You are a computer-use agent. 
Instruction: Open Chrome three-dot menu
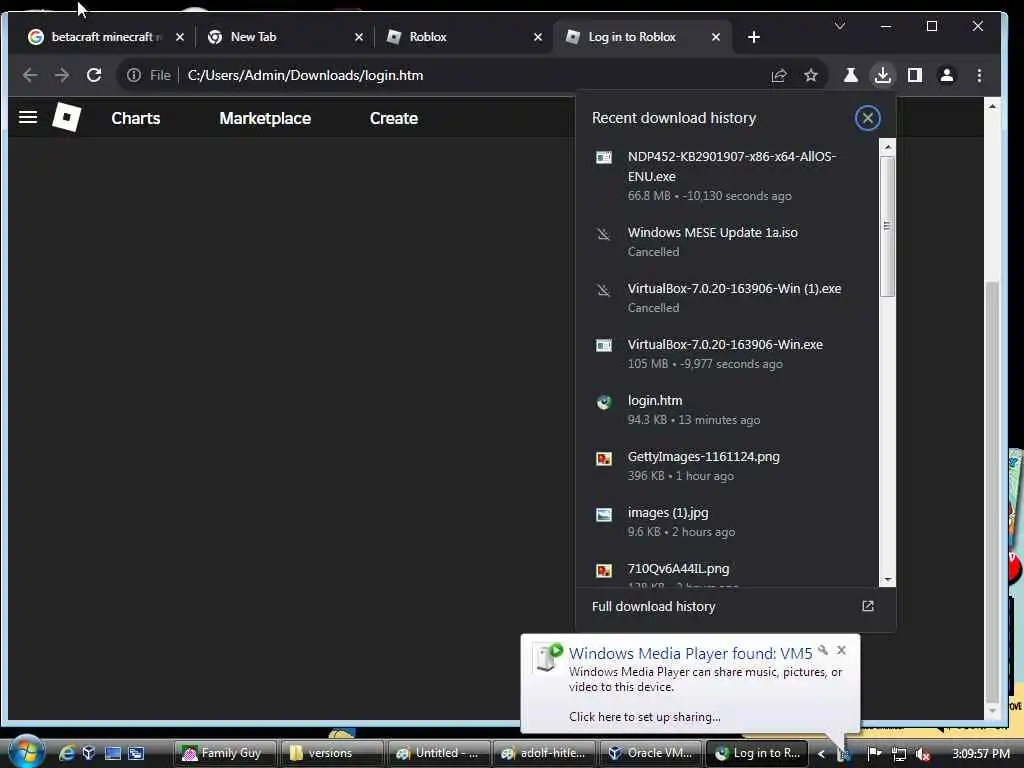pos(979,75)
